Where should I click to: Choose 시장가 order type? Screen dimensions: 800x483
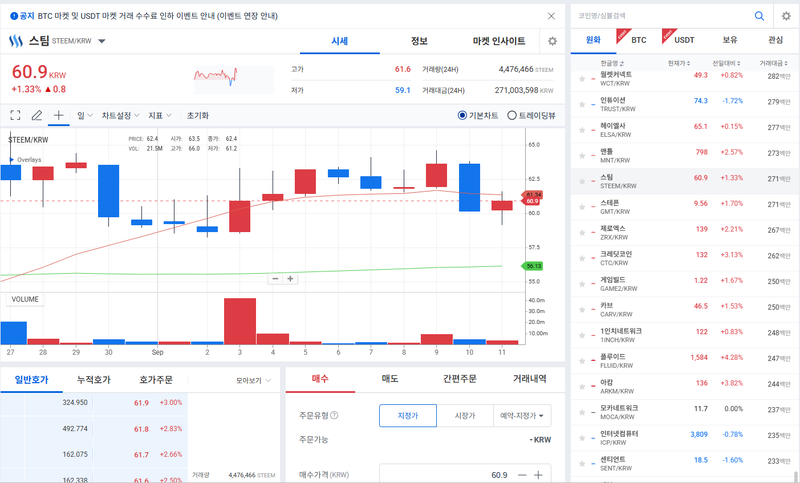[465, 416]
